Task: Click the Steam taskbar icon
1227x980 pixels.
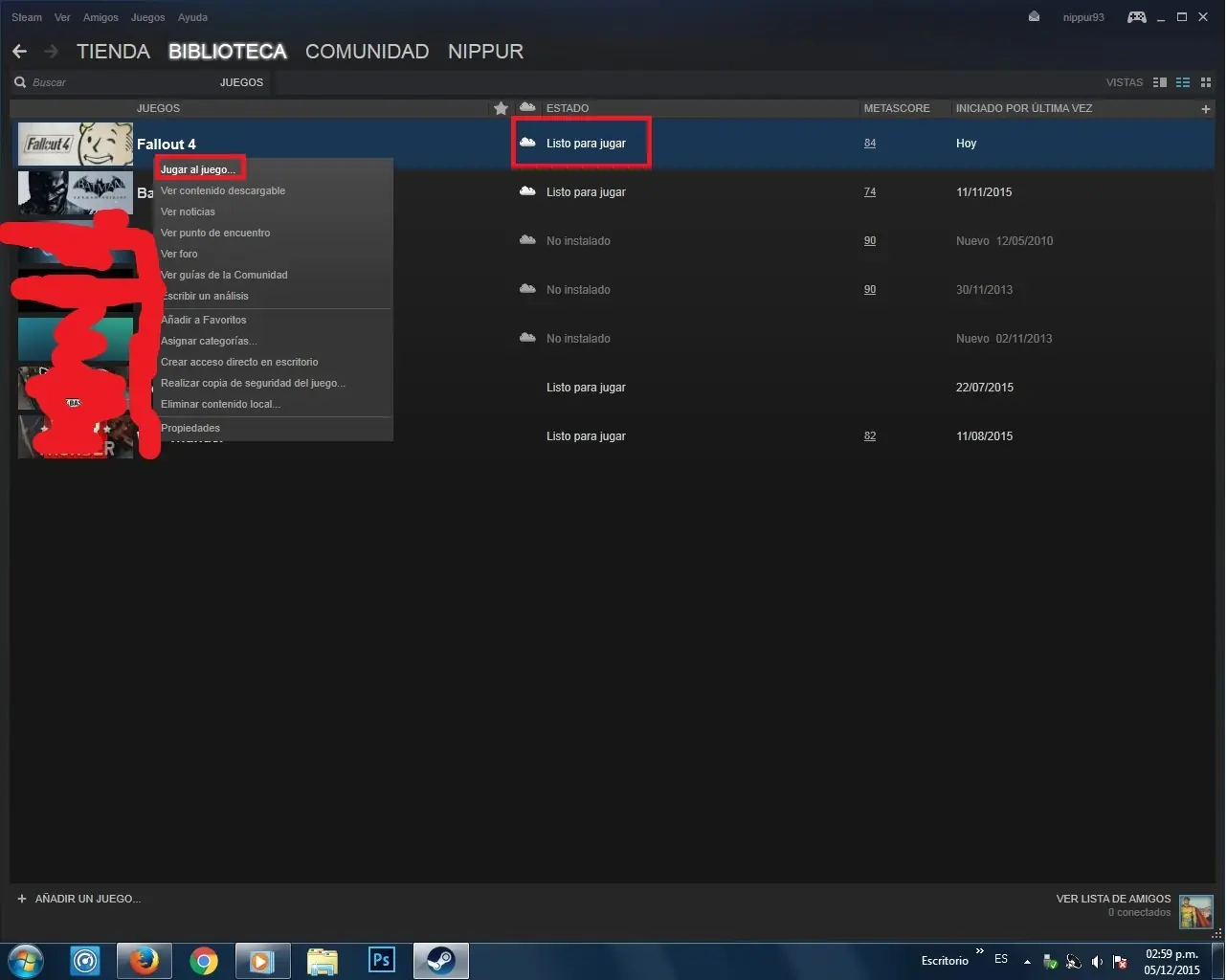Action: click(441, 961)
